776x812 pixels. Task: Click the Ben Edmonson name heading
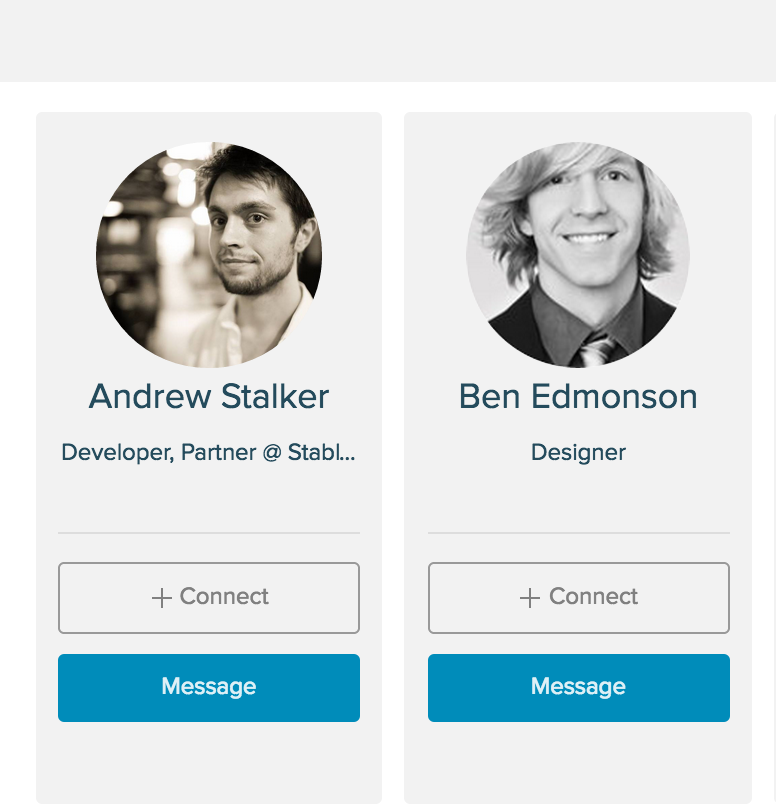578,397
